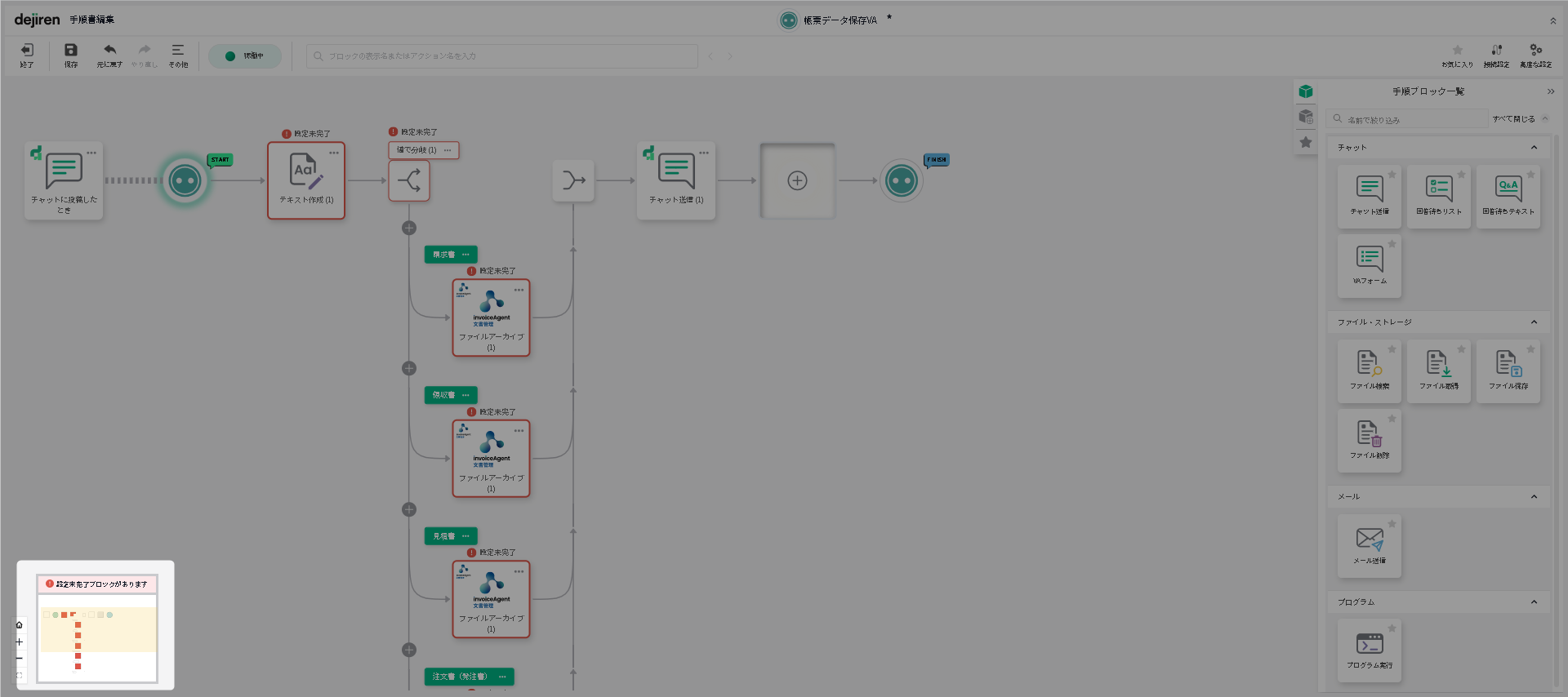Click the empty plus block before FINISH

pyautogui.click(x=797, y=180)
